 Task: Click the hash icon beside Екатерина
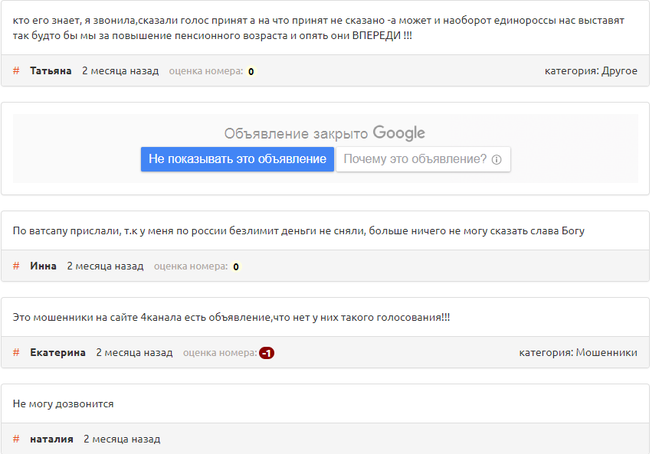pos(16,352)
